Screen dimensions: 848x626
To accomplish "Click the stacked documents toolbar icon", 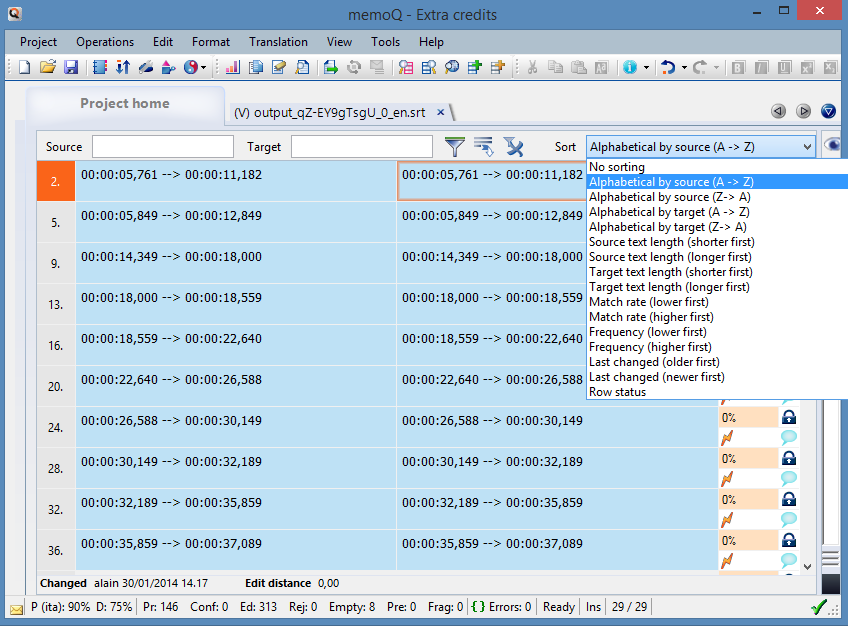I will tap(256, 68).
